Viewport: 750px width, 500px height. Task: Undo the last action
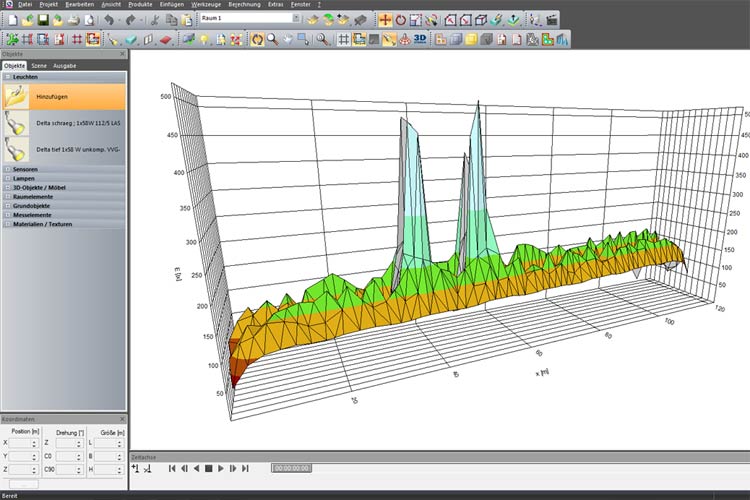pos(109,20)
